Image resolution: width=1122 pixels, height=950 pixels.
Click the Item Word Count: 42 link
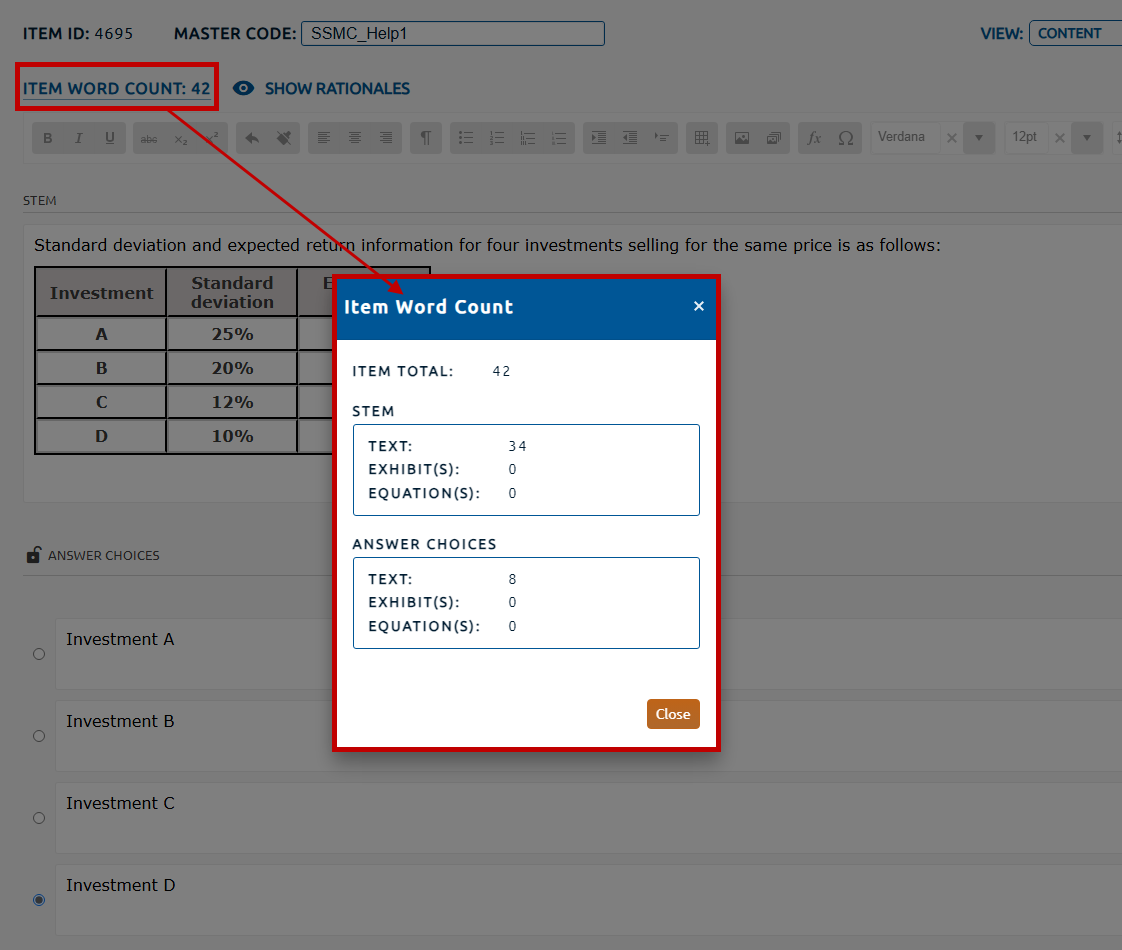117,88
